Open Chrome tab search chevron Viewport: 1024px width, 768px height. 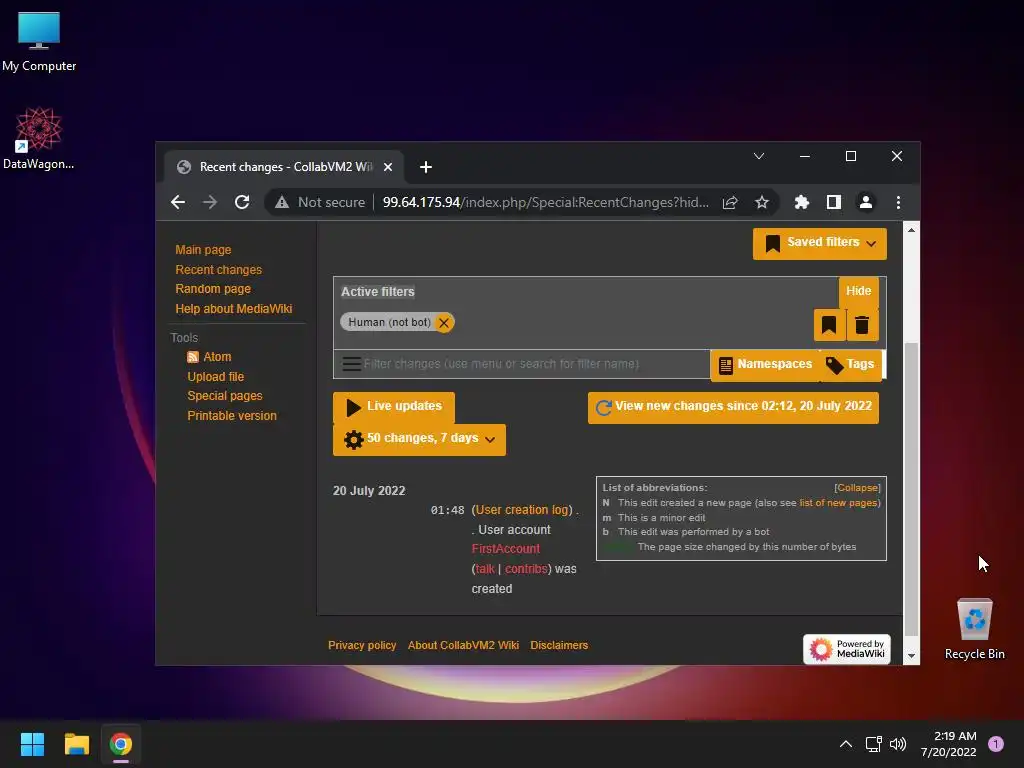pos(759,156)
